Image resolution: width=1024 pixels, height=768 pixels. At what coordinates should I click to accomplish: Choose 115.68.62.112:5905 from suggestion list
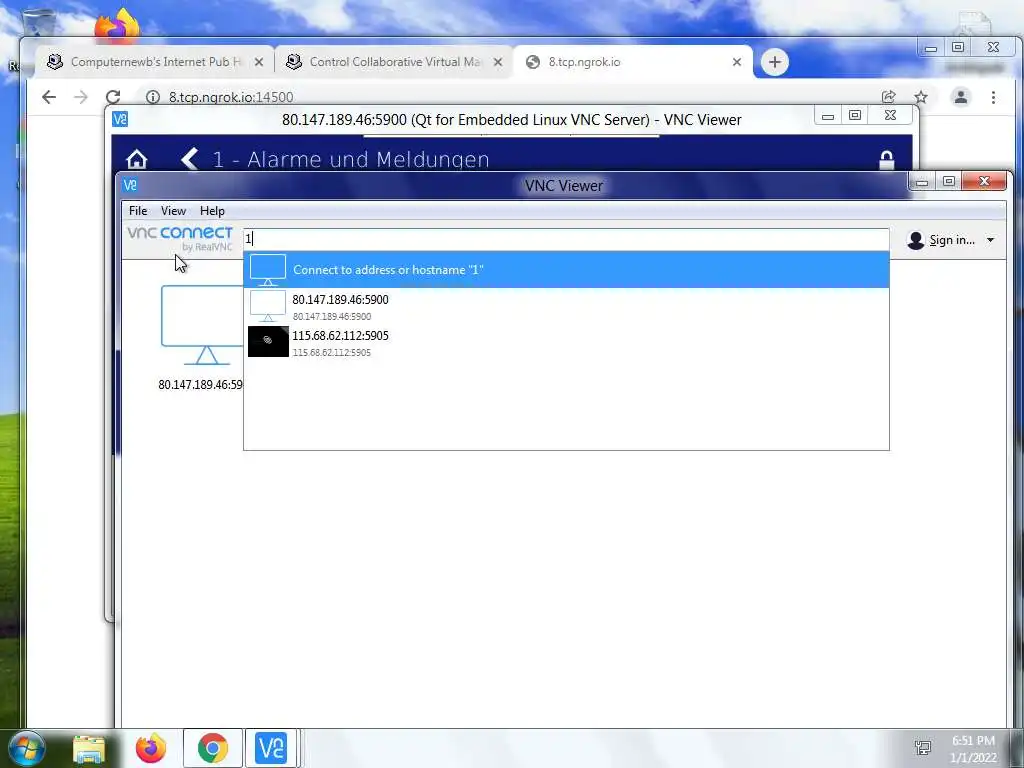(x=566, y=342)
